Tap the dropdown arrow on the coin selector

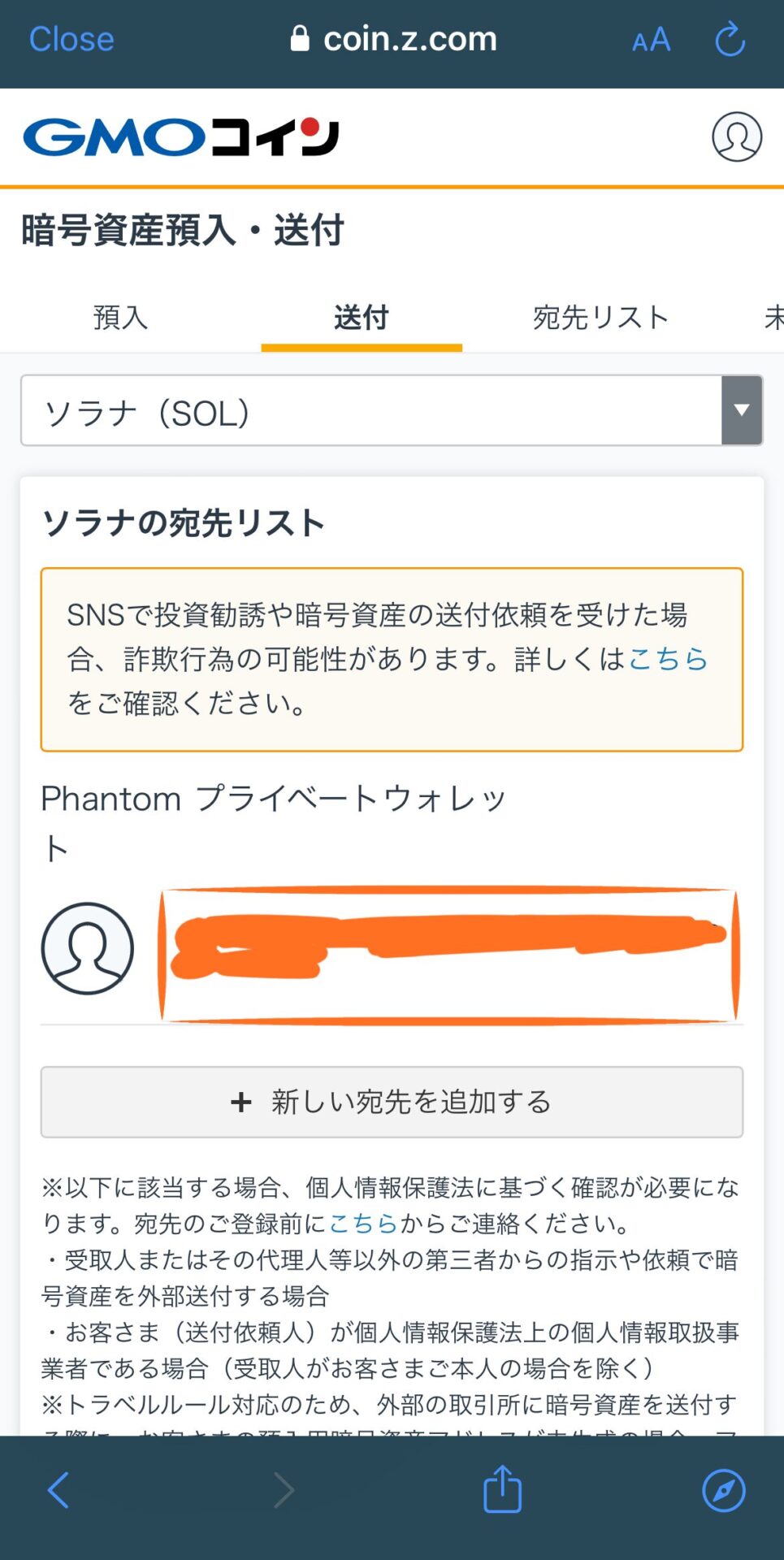(x=741, y=410)
